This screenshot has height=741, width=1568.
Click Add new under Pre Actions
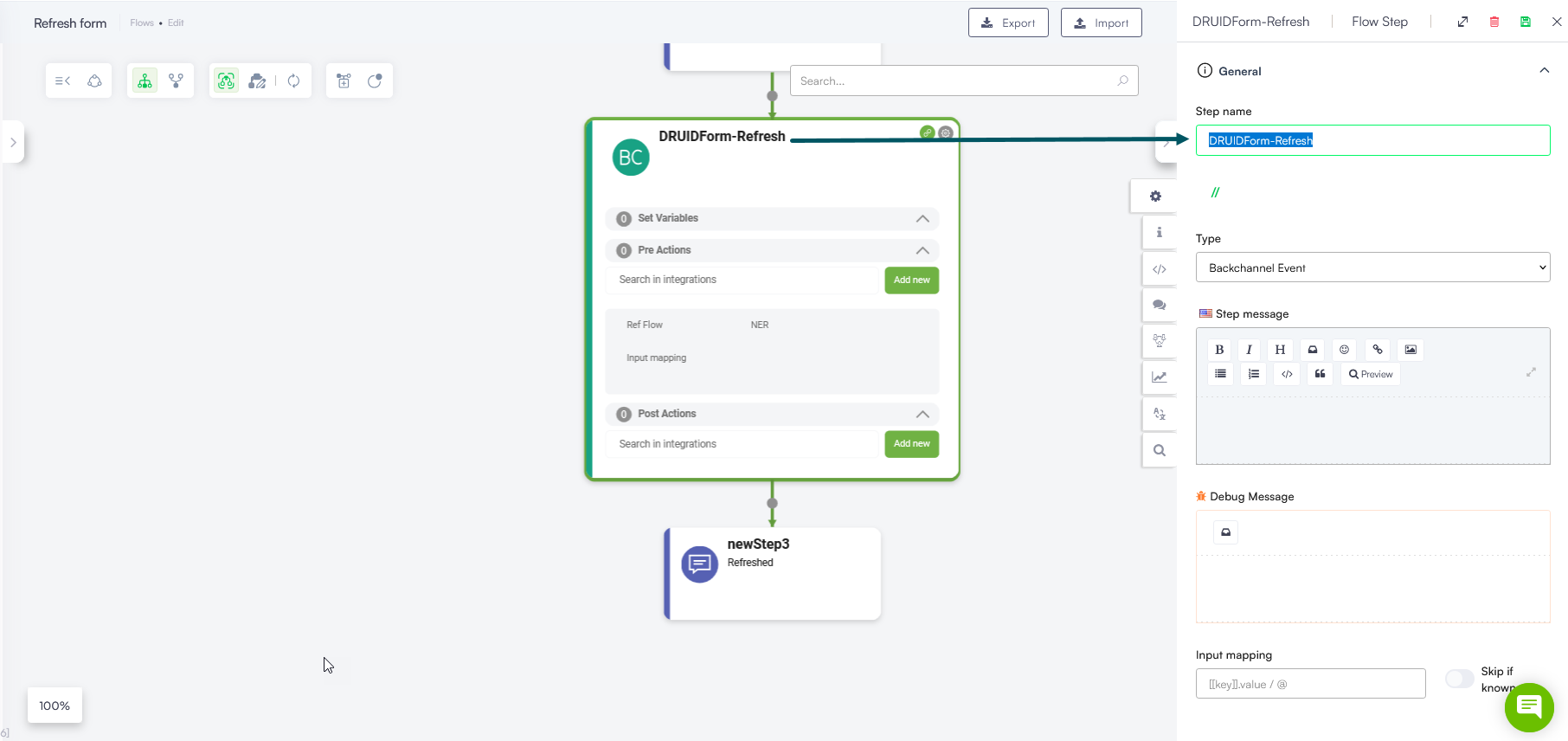911,280
